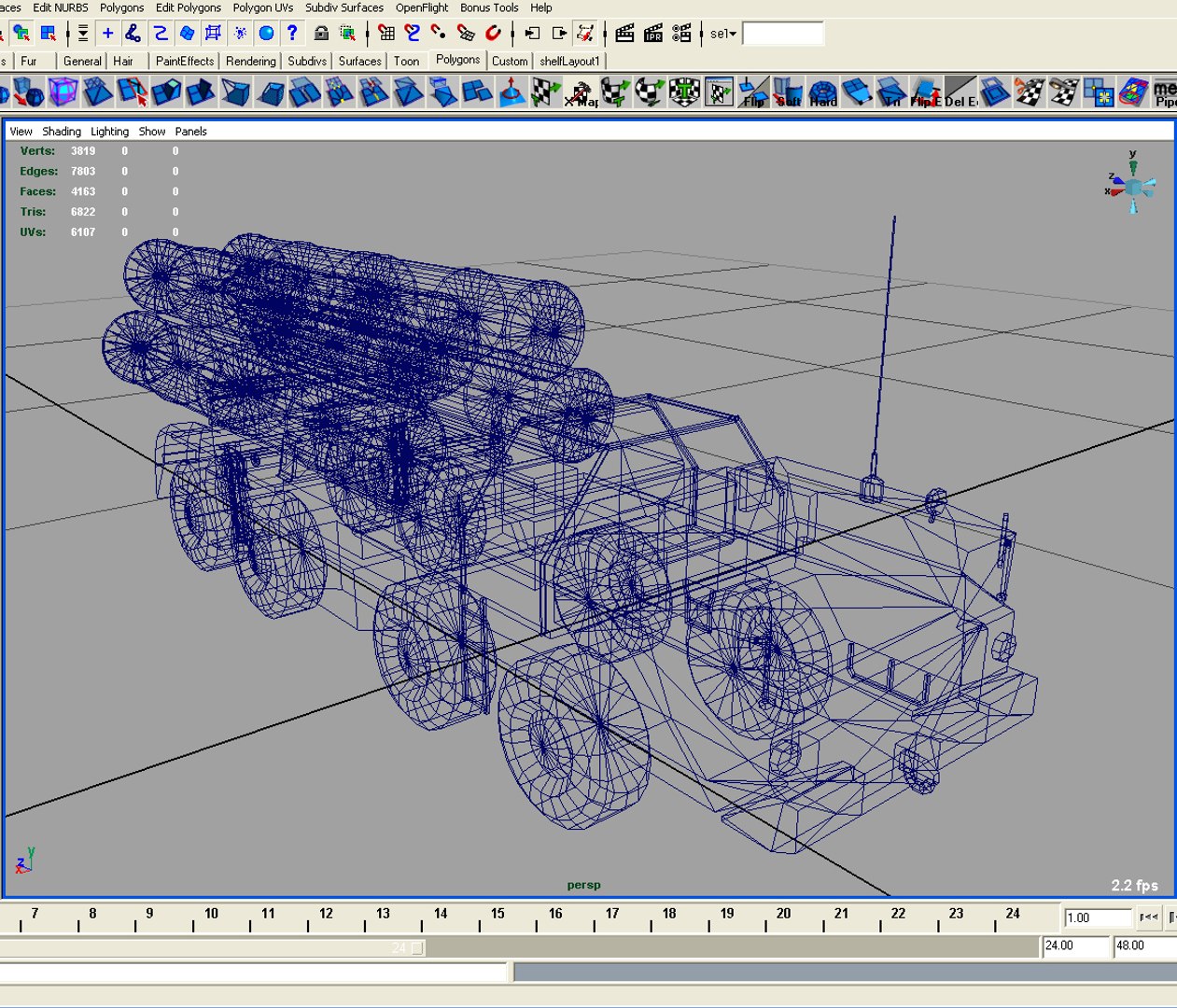Click the Tri triangulate shelf icon

[x=891, y=92]
